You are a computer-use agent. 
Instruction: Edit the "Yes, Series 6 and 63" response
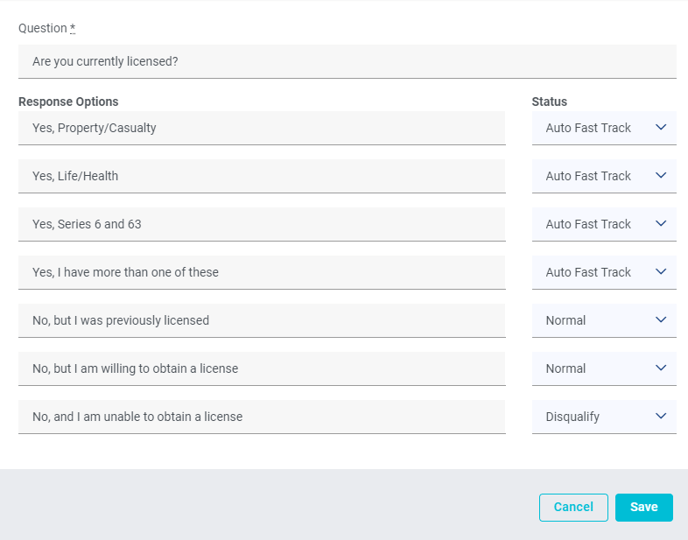coord(262,224)
